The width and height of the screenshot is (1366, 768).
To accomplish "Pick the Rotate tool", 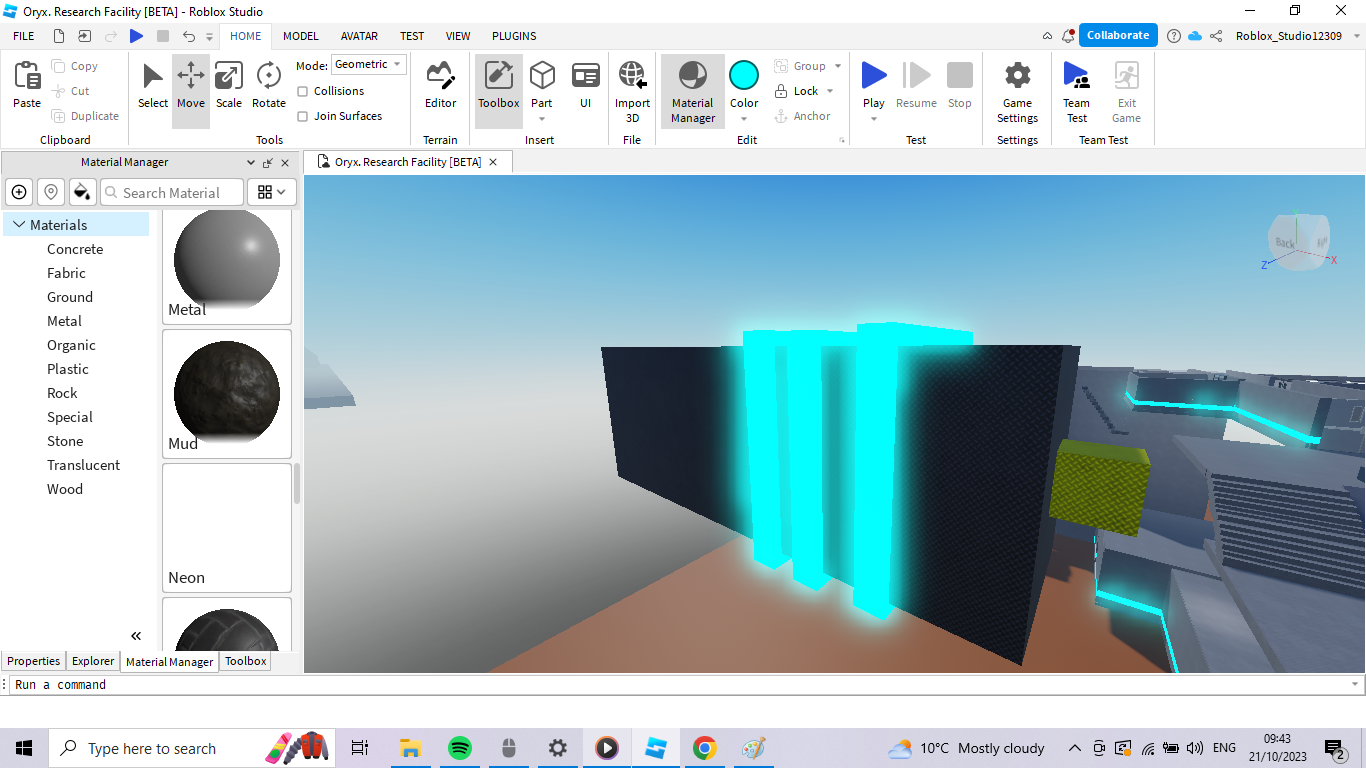I will pyautogui.click(x=269, y=86).
